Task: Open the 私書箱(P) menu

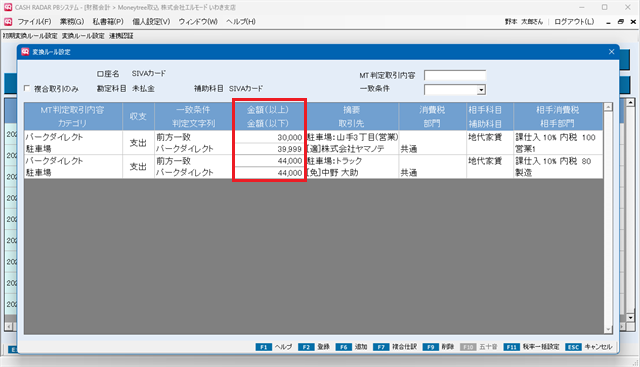Action: coord(108,22)
